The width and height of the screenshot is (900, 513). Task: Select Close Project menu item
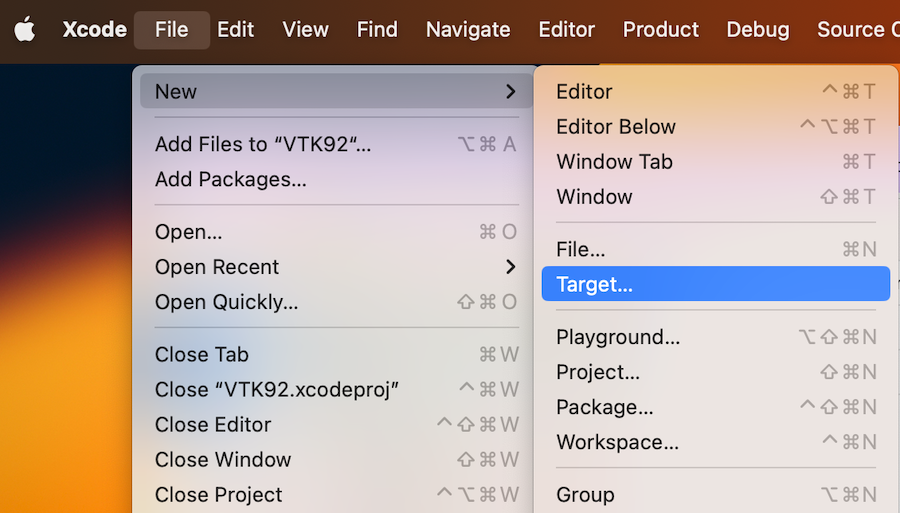click(218, 494)
